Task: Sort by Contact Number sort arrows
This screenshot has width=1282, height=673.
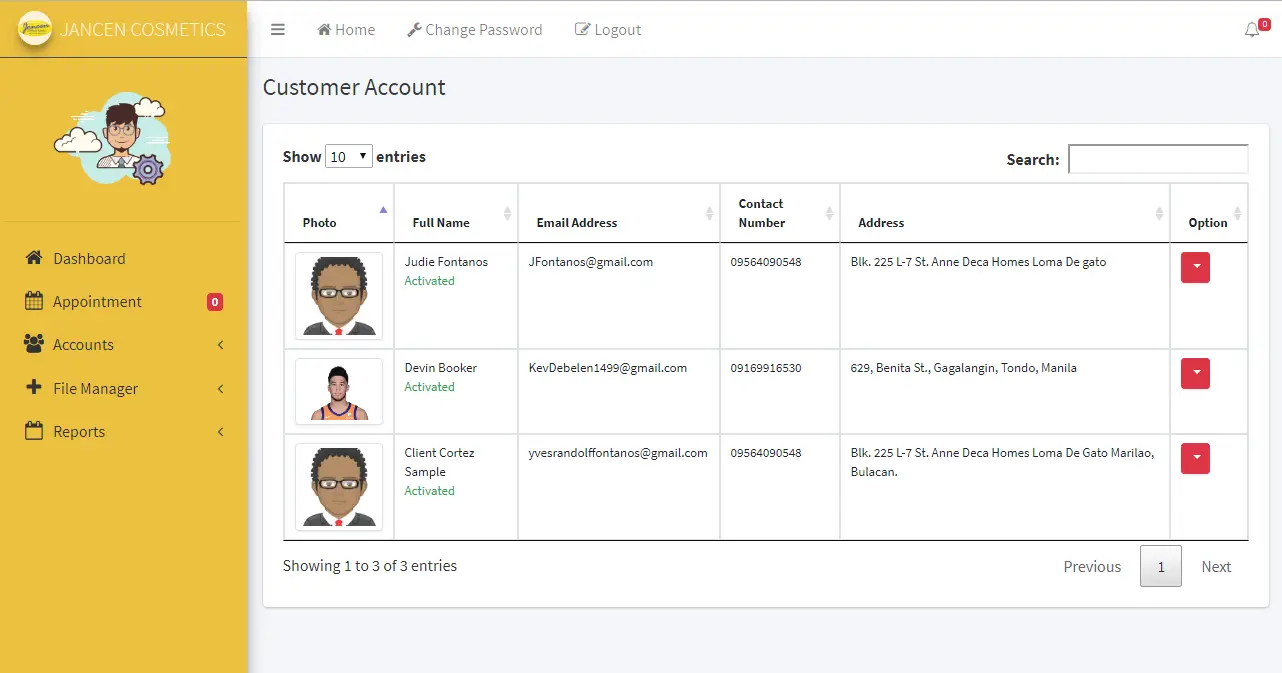Action: [x=829, y=213]
